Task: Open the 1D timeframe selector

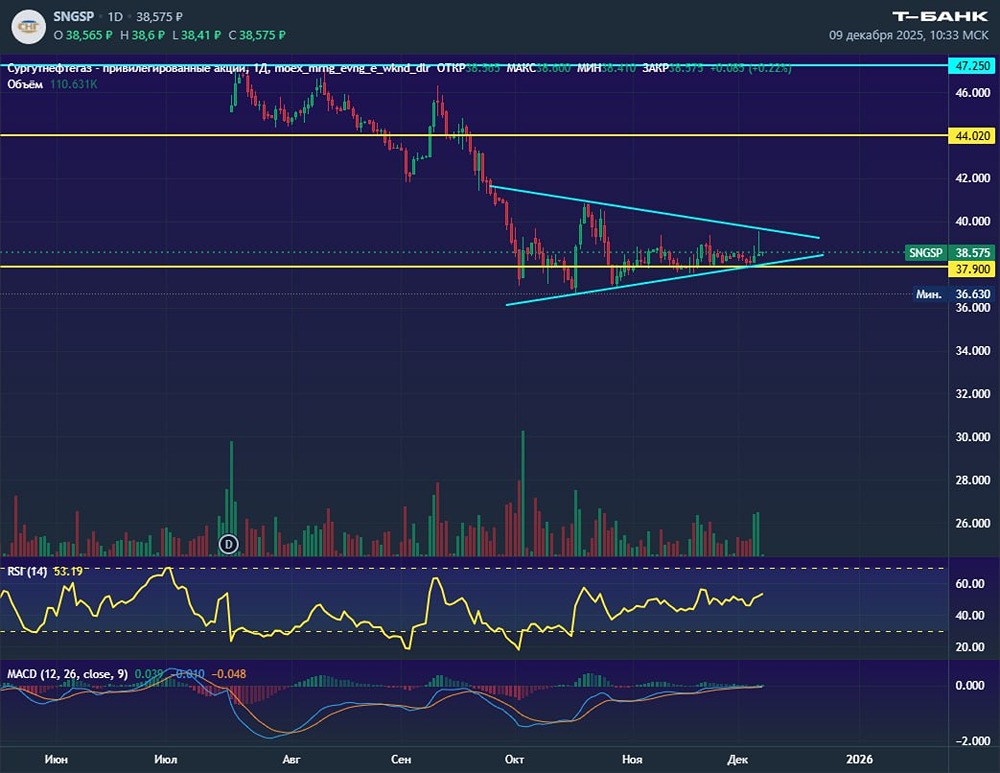Action: point(117,17)
